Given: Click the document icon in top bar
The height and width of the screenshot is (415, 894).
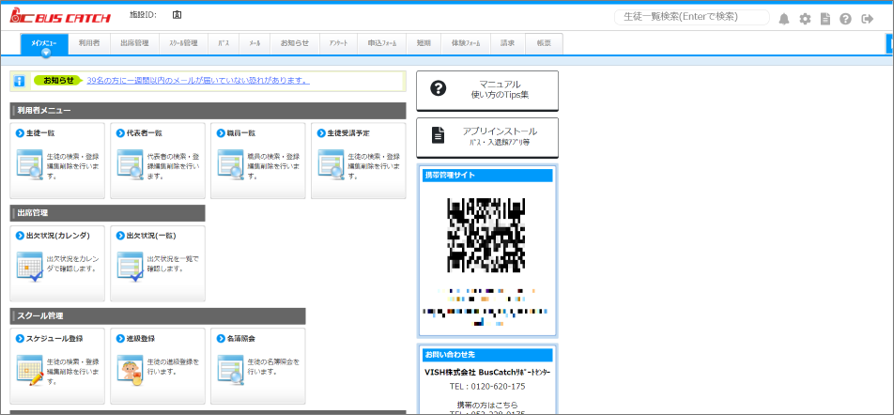Looking at the screenshot, I should point(825,19).
